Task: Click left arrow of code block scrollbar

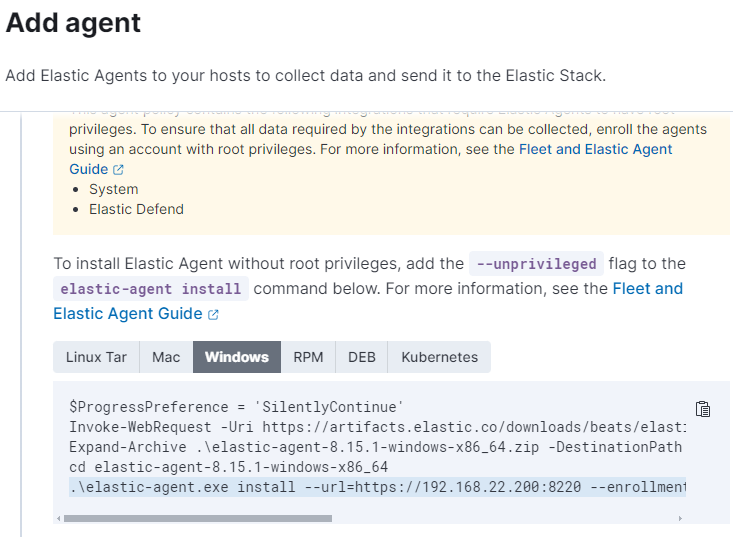Action: pyautogui.click(x=58, y=519)
